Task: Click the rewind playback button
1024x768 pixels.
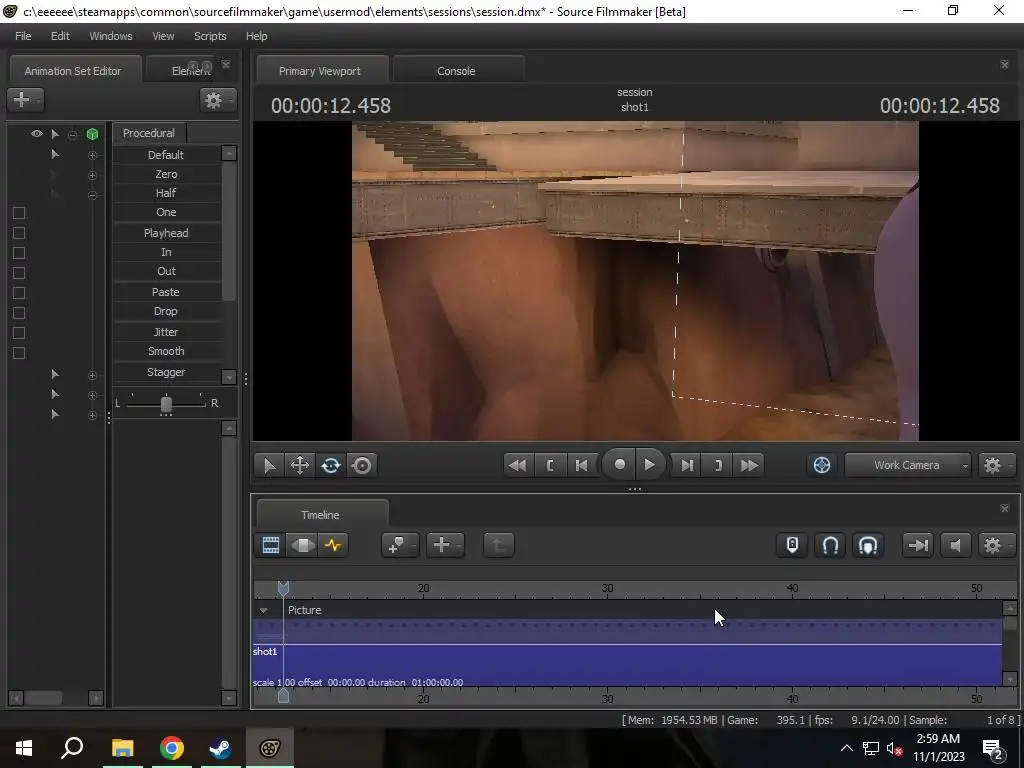Action: click(x=517, y=465)
